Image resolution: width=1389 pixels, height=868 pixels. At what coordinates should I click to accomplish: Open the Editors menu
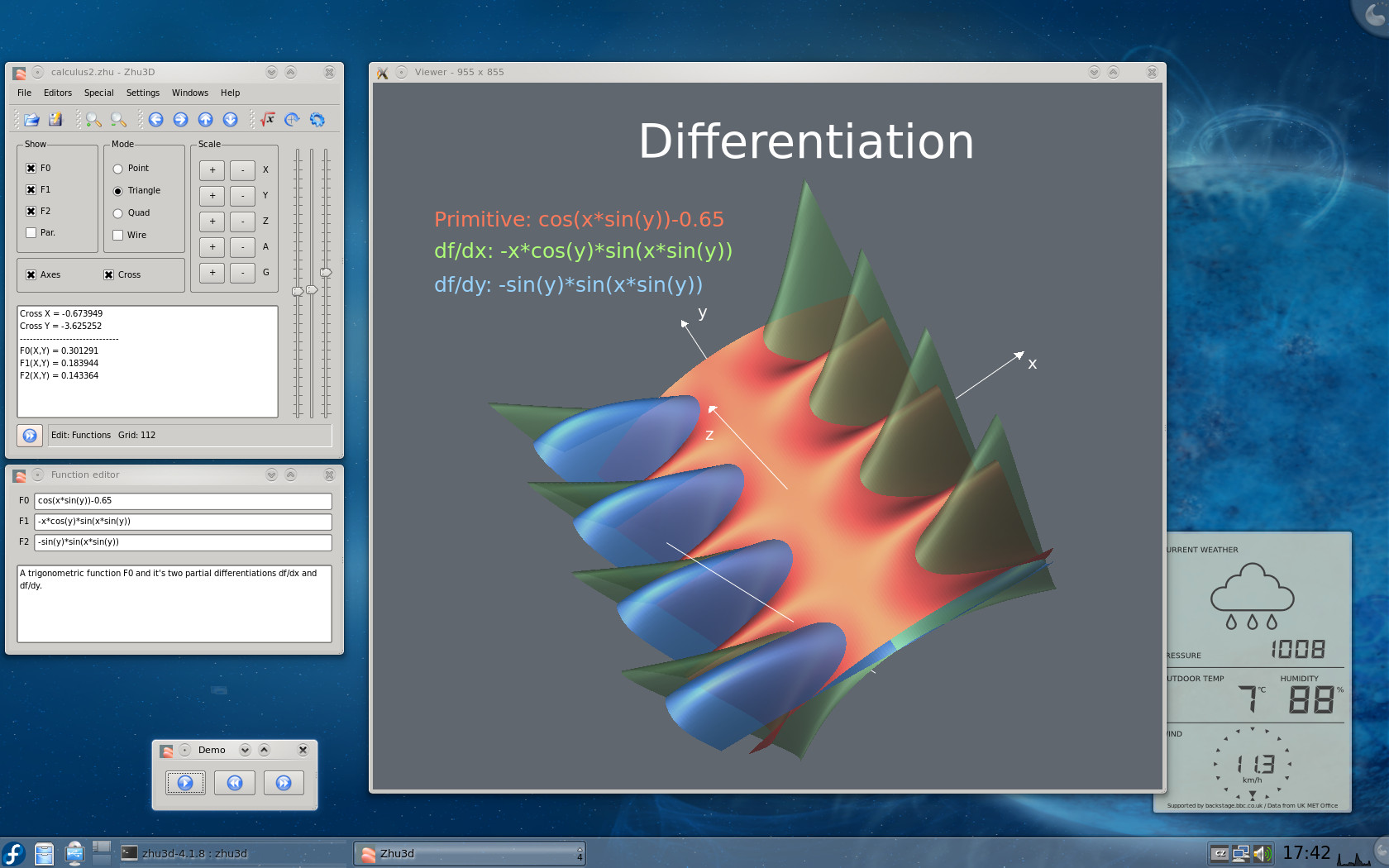pos(58,93)
